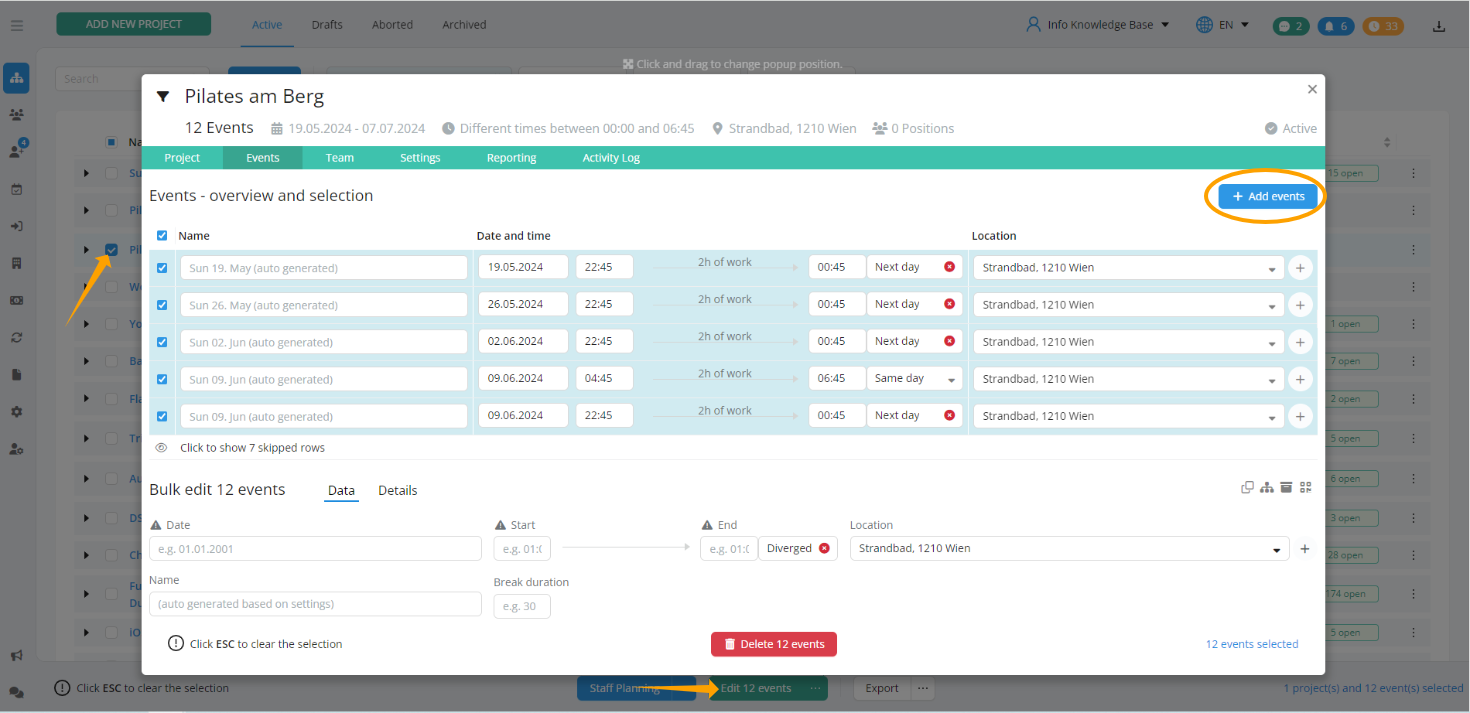Open the bulk edit Location dropdown
Screen dimensions: 1470x713
[x=1069, y=549]
